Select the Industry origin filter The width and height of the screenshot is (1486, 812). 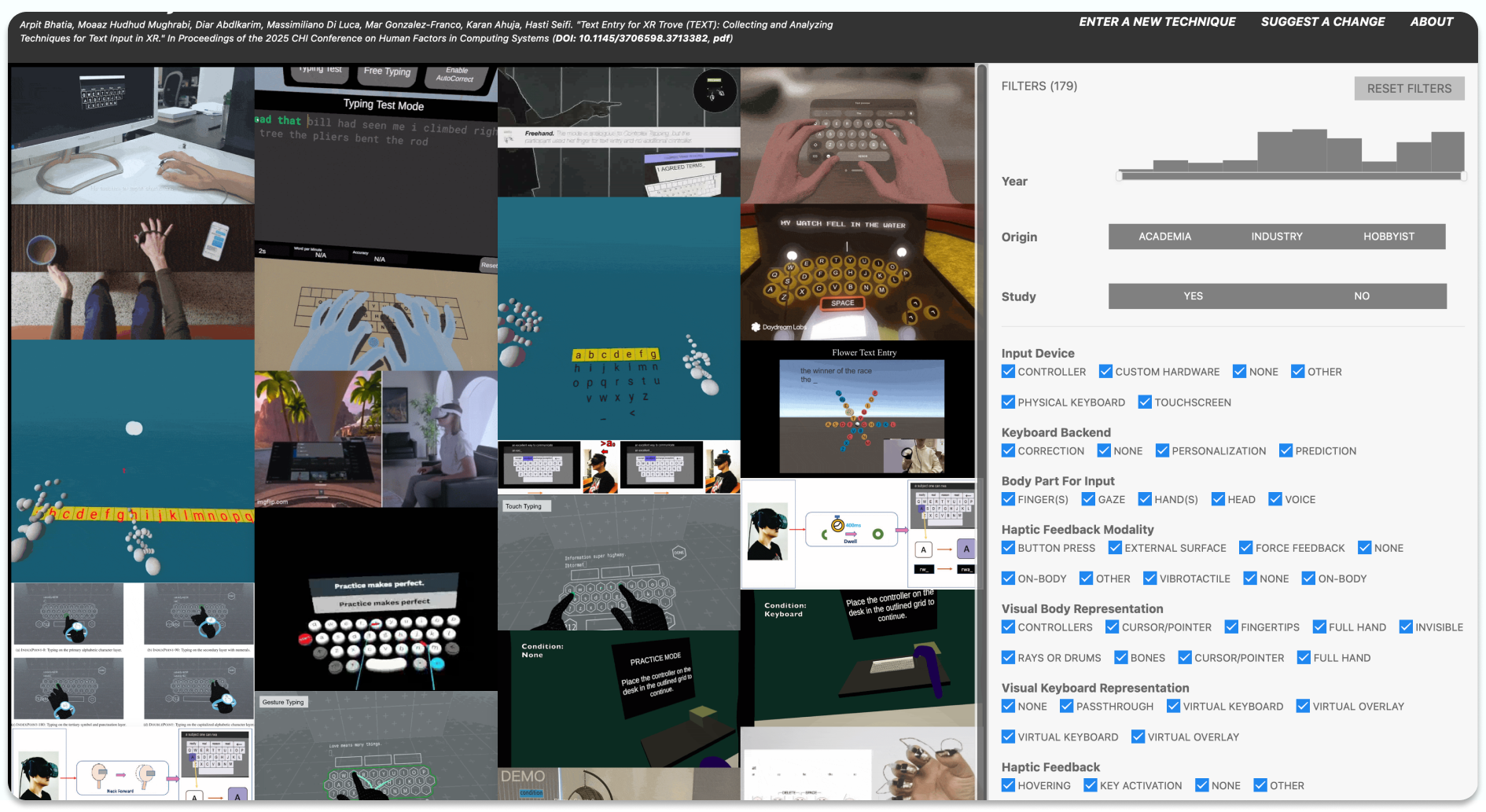[1276, 237]
